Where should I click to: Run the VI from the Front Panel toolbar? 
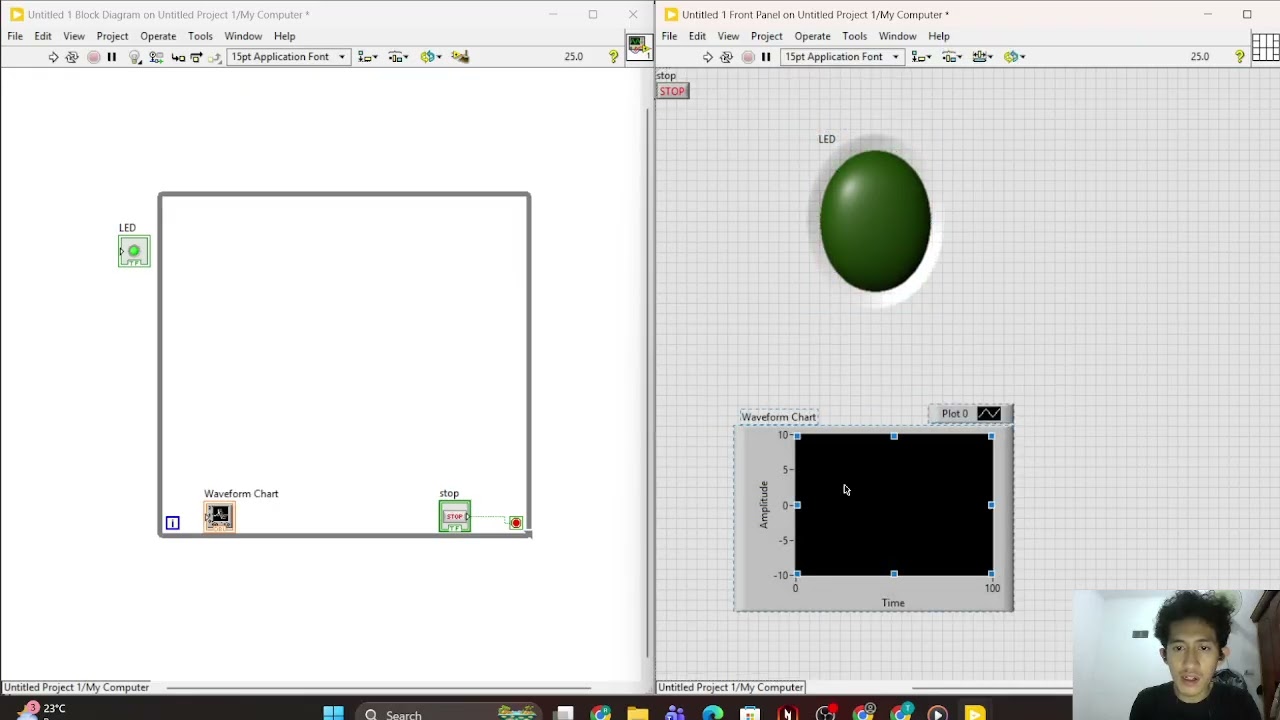pos(707,57)
